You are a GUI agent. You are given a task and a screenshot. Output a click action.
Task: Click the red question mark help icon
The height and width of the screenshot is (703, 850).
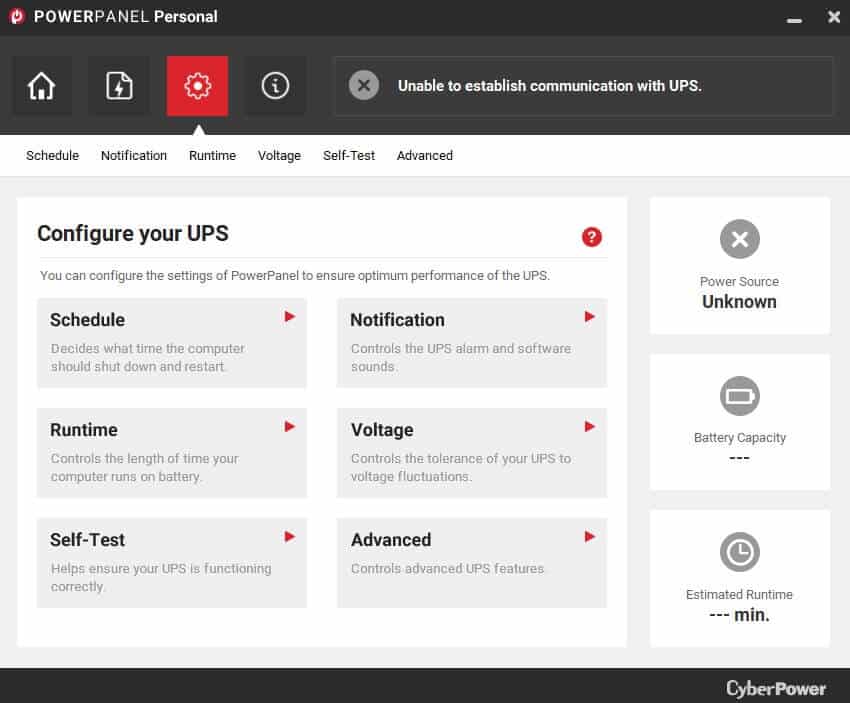pyautogui.click(x=591, y=237)
